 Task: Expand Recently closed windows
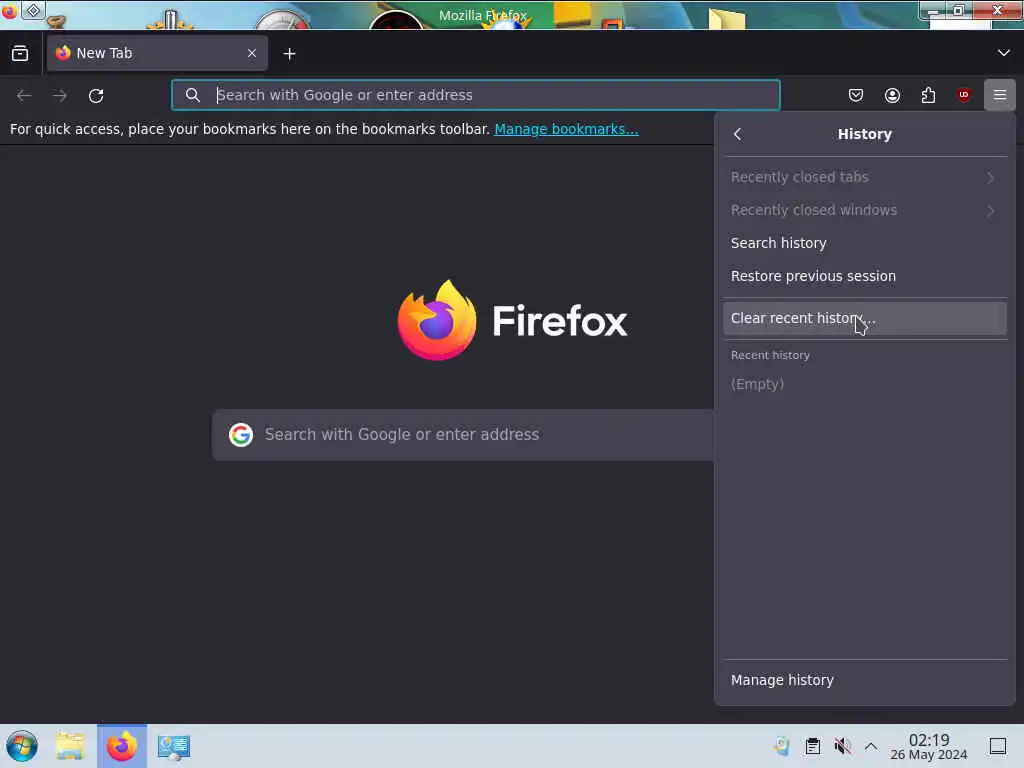(x=865, y=210)
